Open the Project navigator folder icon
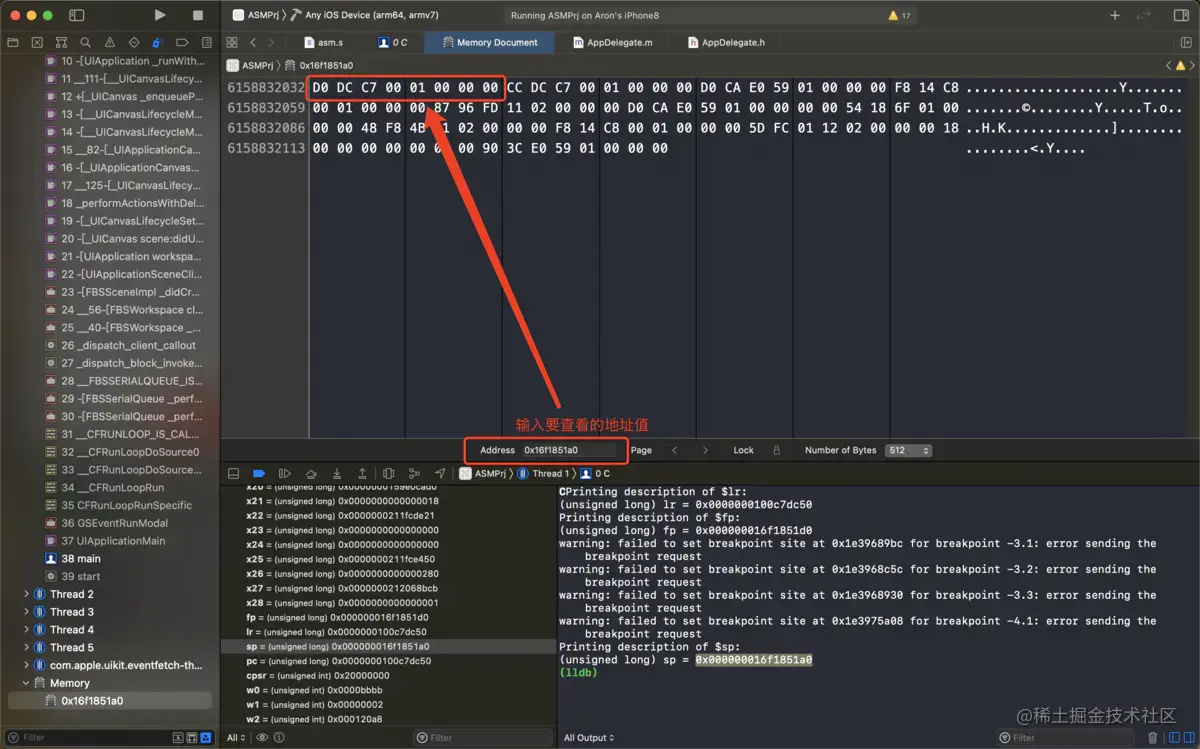Image resolution: width=1200 pixels, height=749 pixels. tap(13, 43)
